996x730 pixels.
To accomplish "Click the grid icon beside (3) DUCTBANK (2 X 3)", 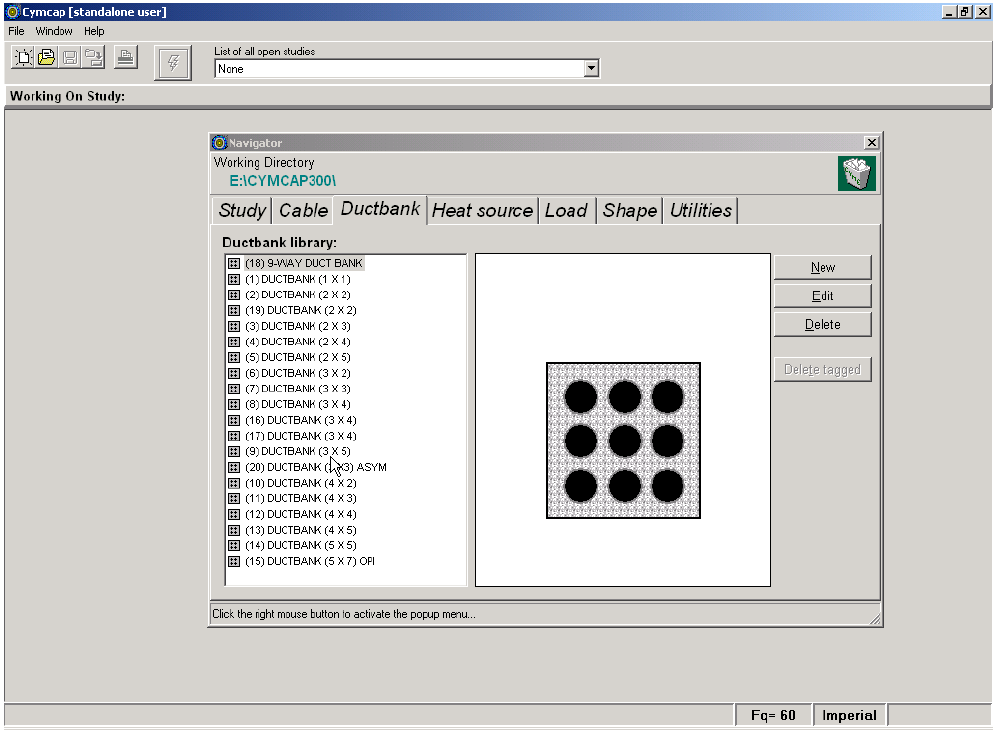I will [234, 326].
